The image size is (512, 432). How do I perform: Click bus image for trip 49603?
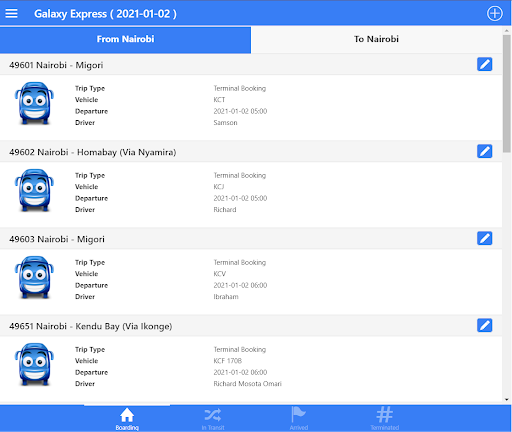click(x=34, y=277)
